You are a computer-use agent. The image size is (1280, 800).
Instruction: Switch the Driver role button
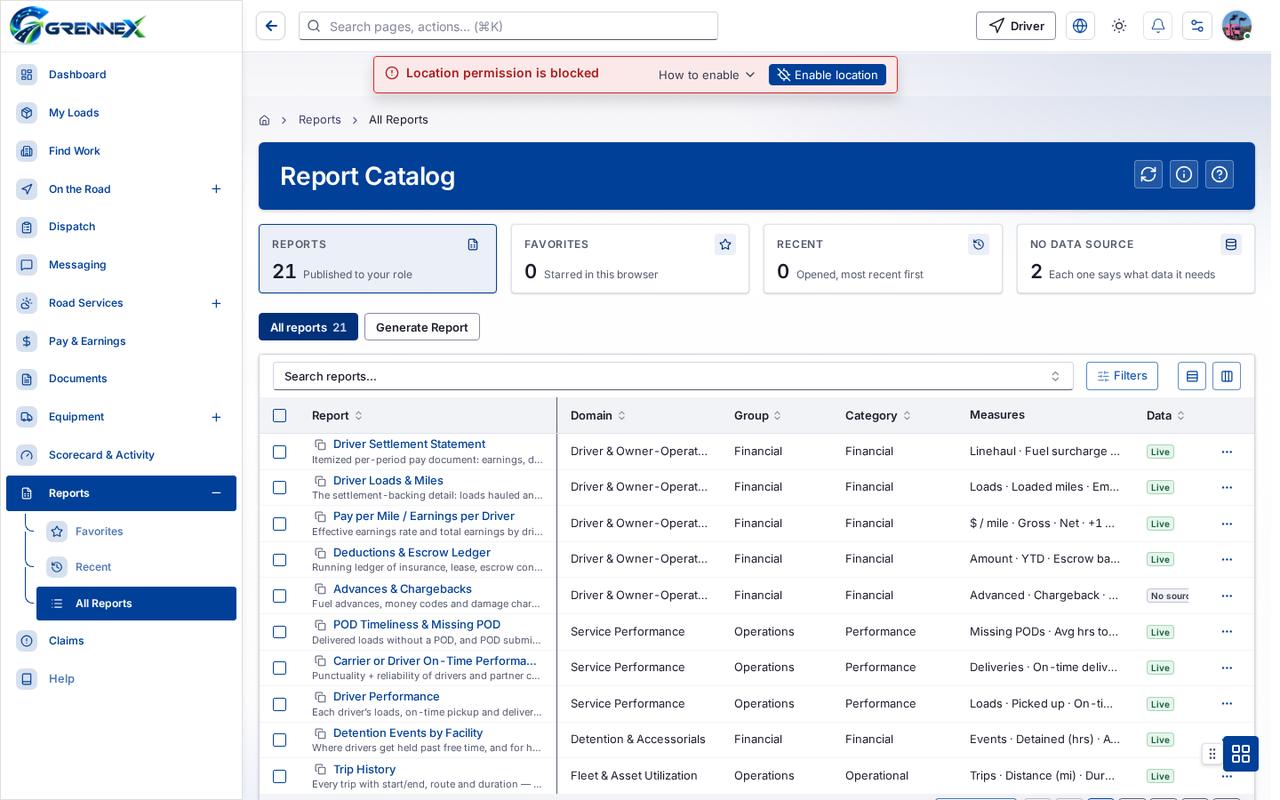point(1016,26)
